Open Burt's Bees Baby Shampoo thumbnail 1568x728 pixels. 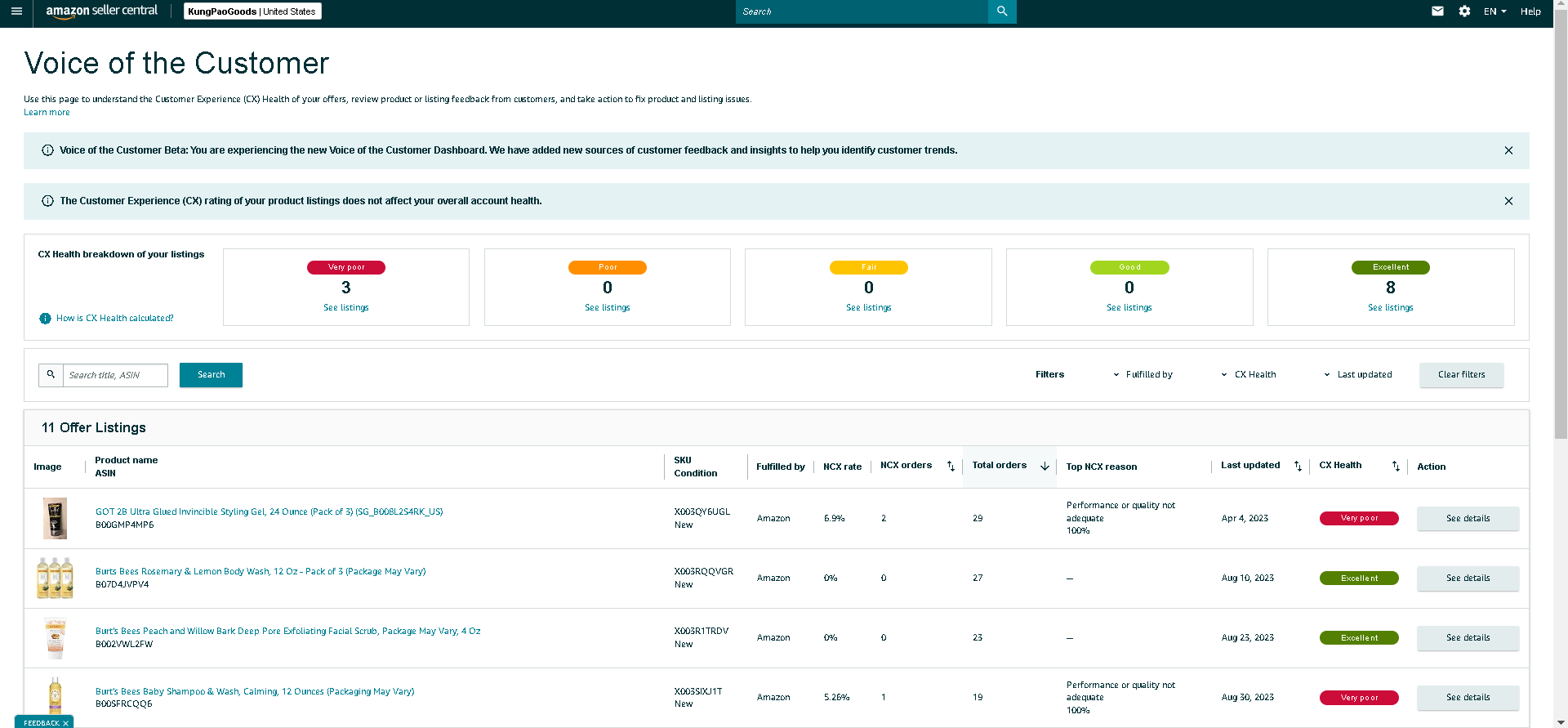pos(55,696)
